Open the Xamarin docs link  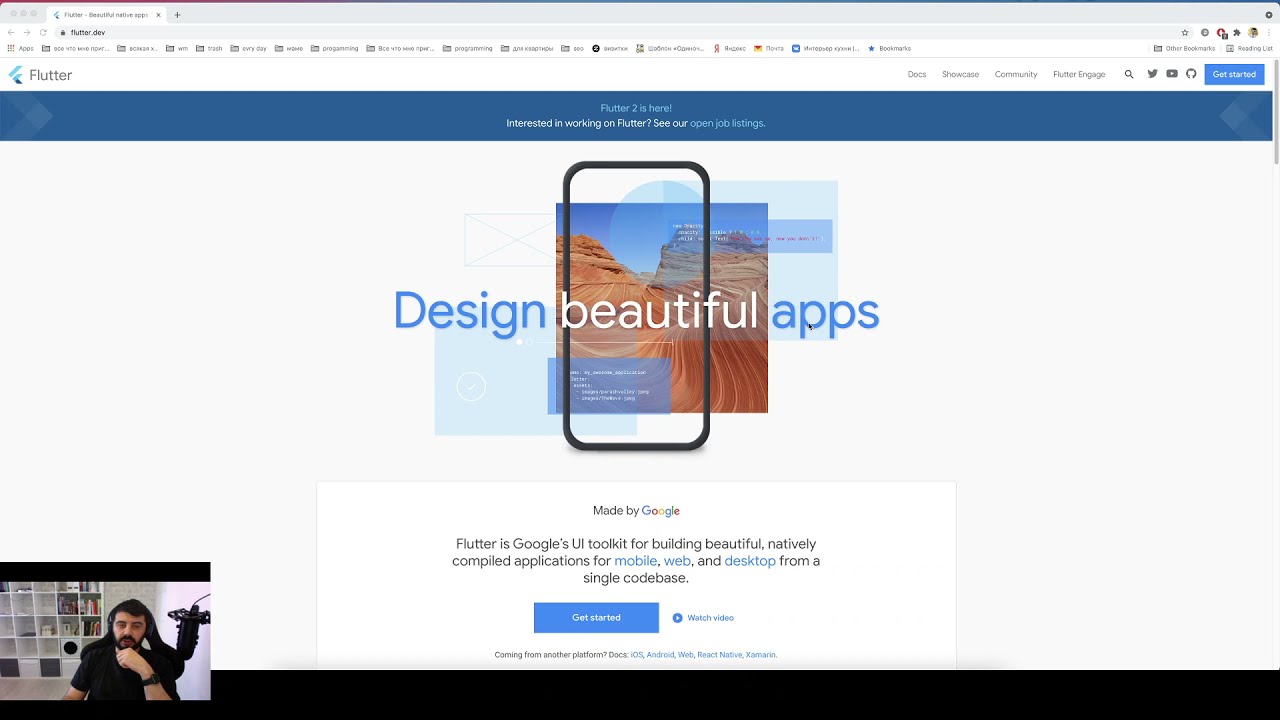761,655
